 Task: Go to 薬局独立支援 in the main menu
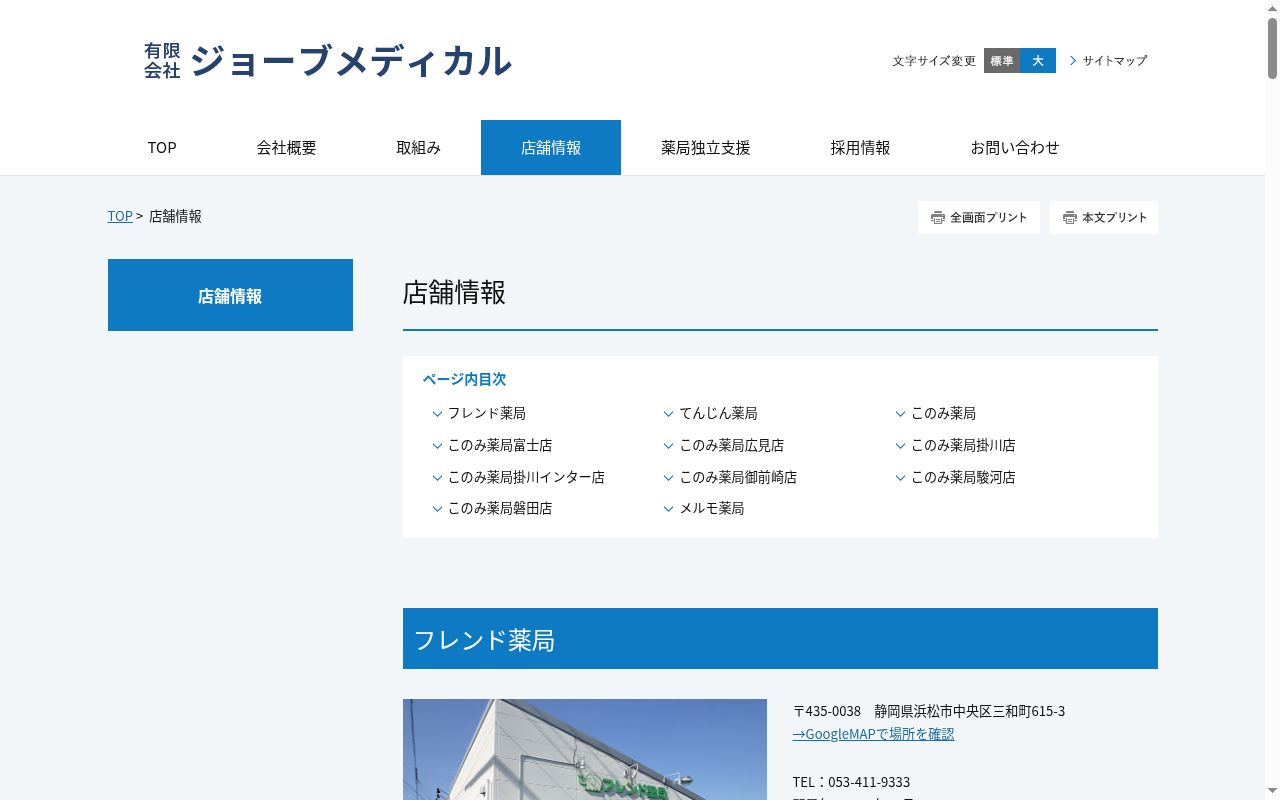(705, 147)
